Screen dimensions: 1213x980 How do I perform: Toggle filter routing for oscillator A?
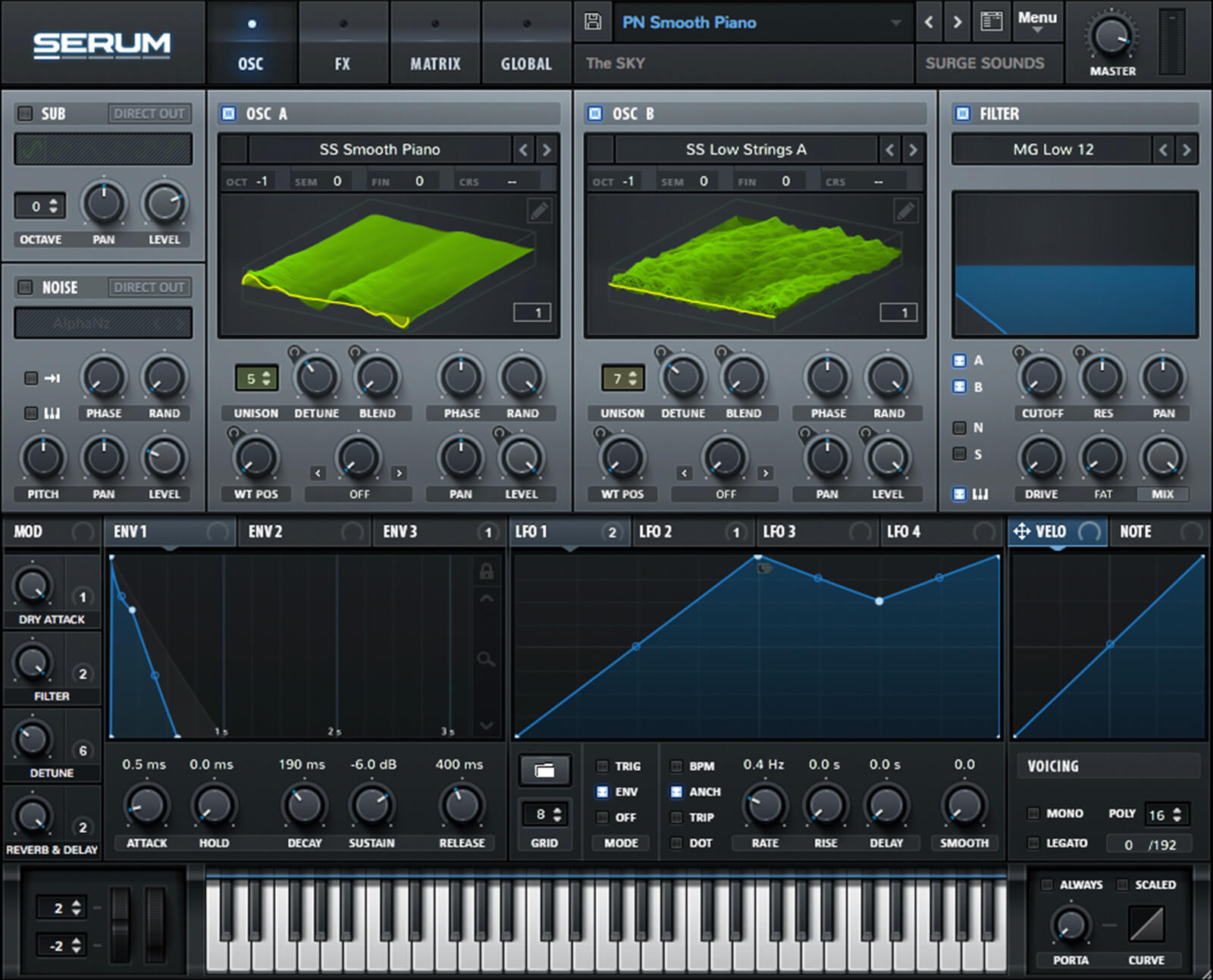[959, 361]
